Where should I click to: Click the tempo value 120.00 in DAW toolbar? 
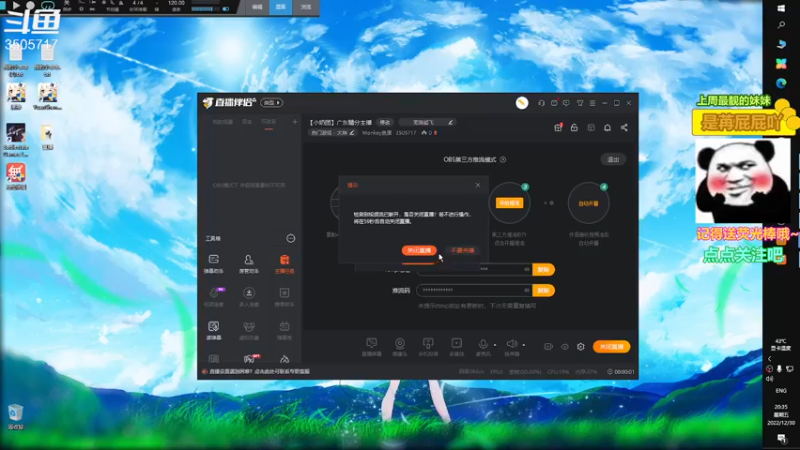[x=177, y=3]
